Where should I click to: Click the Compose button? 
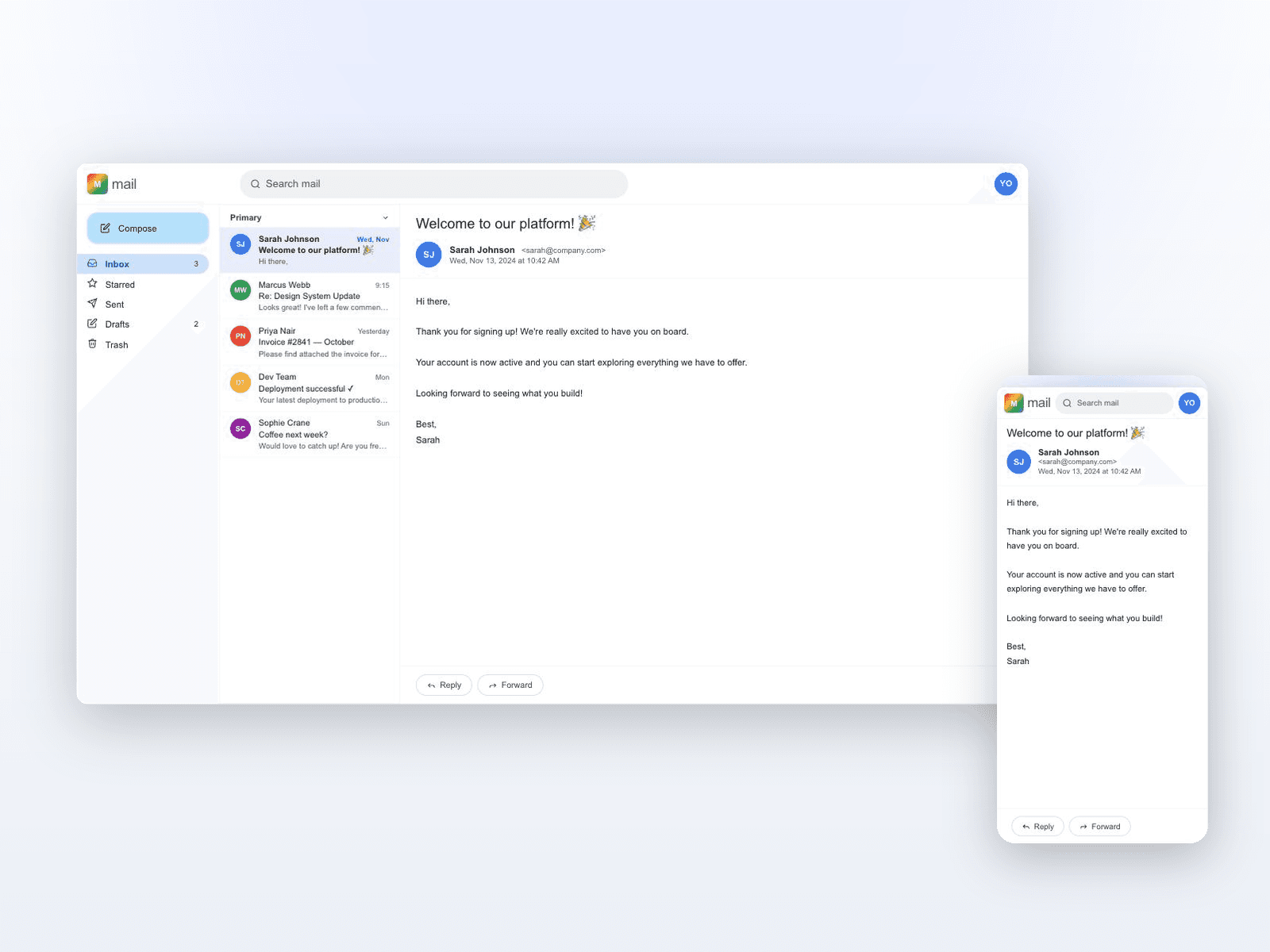point(148,228)
